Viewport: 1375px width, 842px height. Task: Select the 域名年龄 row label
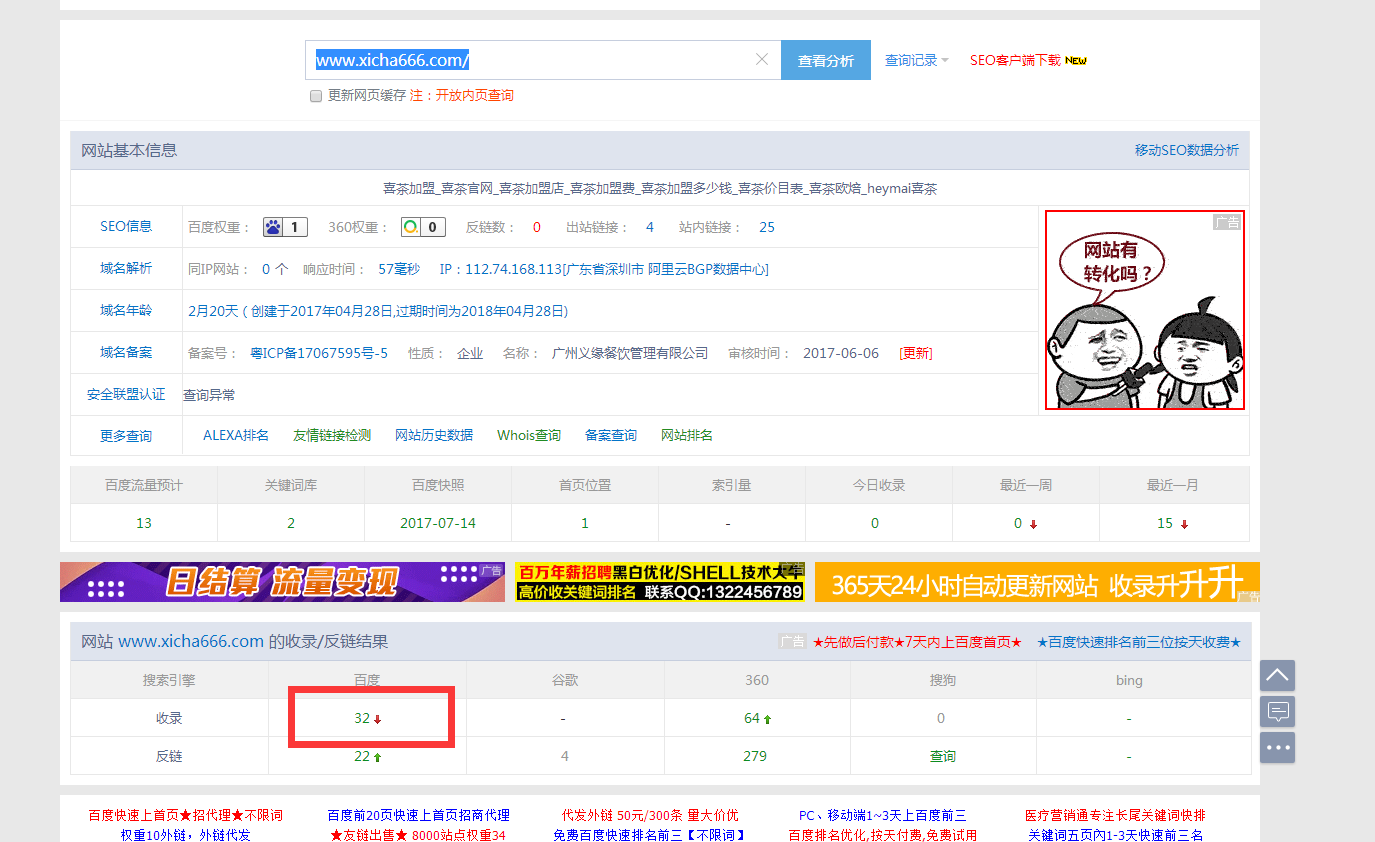point(126,310)
